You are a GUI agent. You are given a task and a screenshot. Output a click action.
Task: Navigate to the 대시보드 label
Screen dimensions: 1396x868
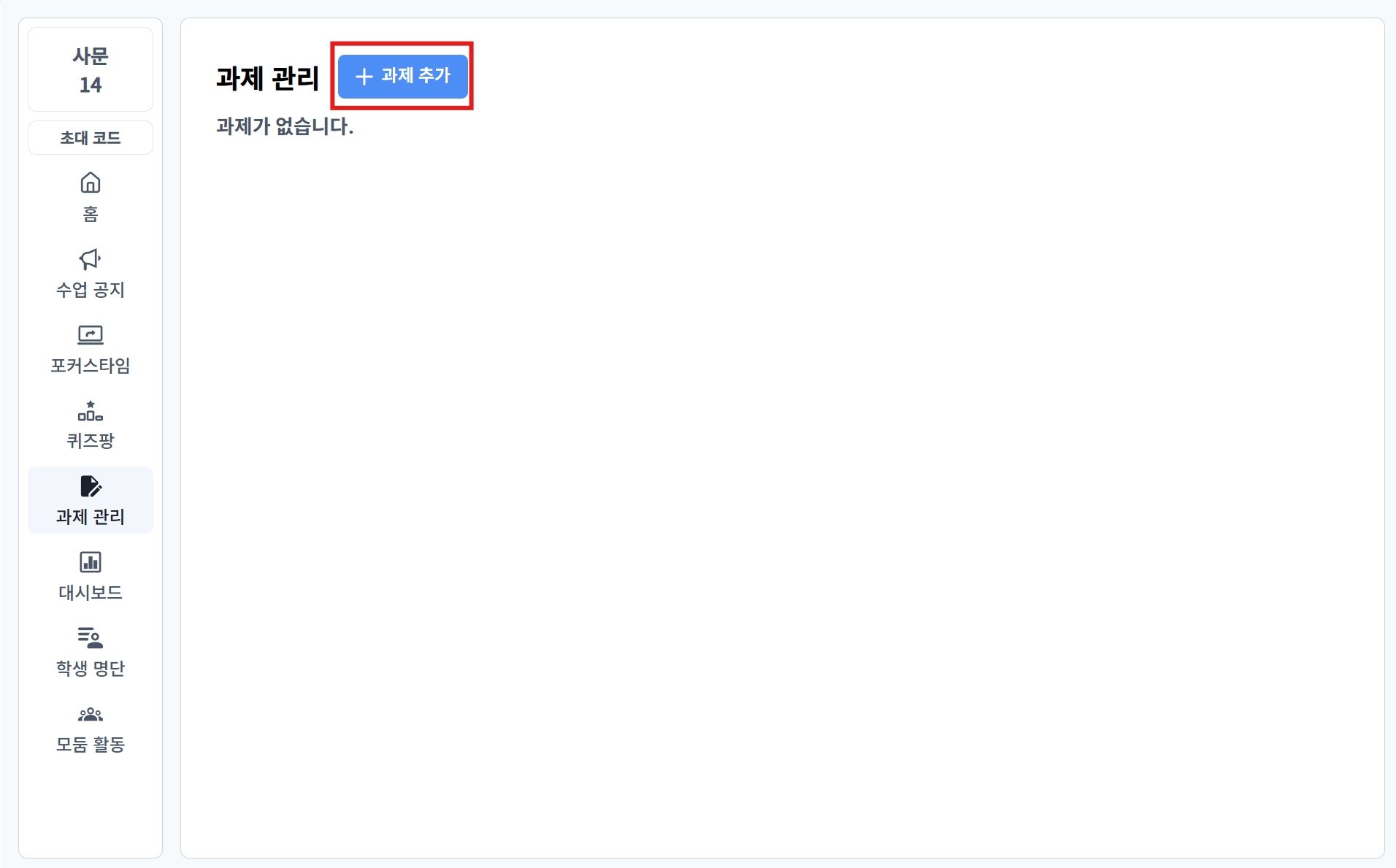tap(91, 593)
